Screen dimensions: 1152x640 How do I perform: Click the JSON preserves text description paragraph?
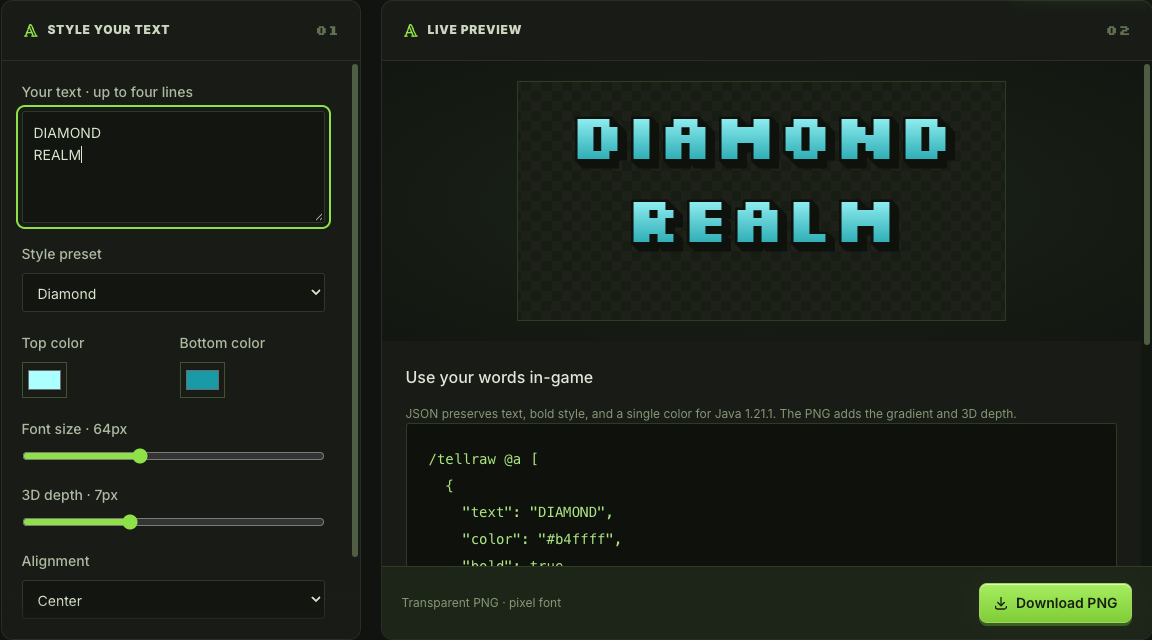[711, 414]
